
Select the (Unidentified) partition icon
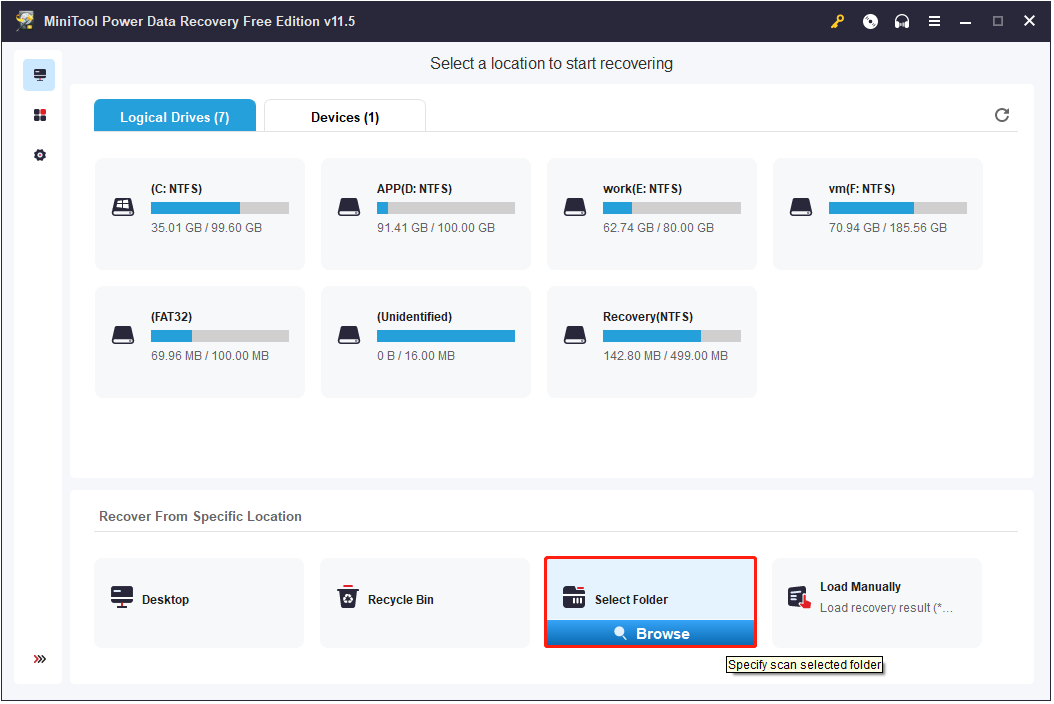pos(349,335)
